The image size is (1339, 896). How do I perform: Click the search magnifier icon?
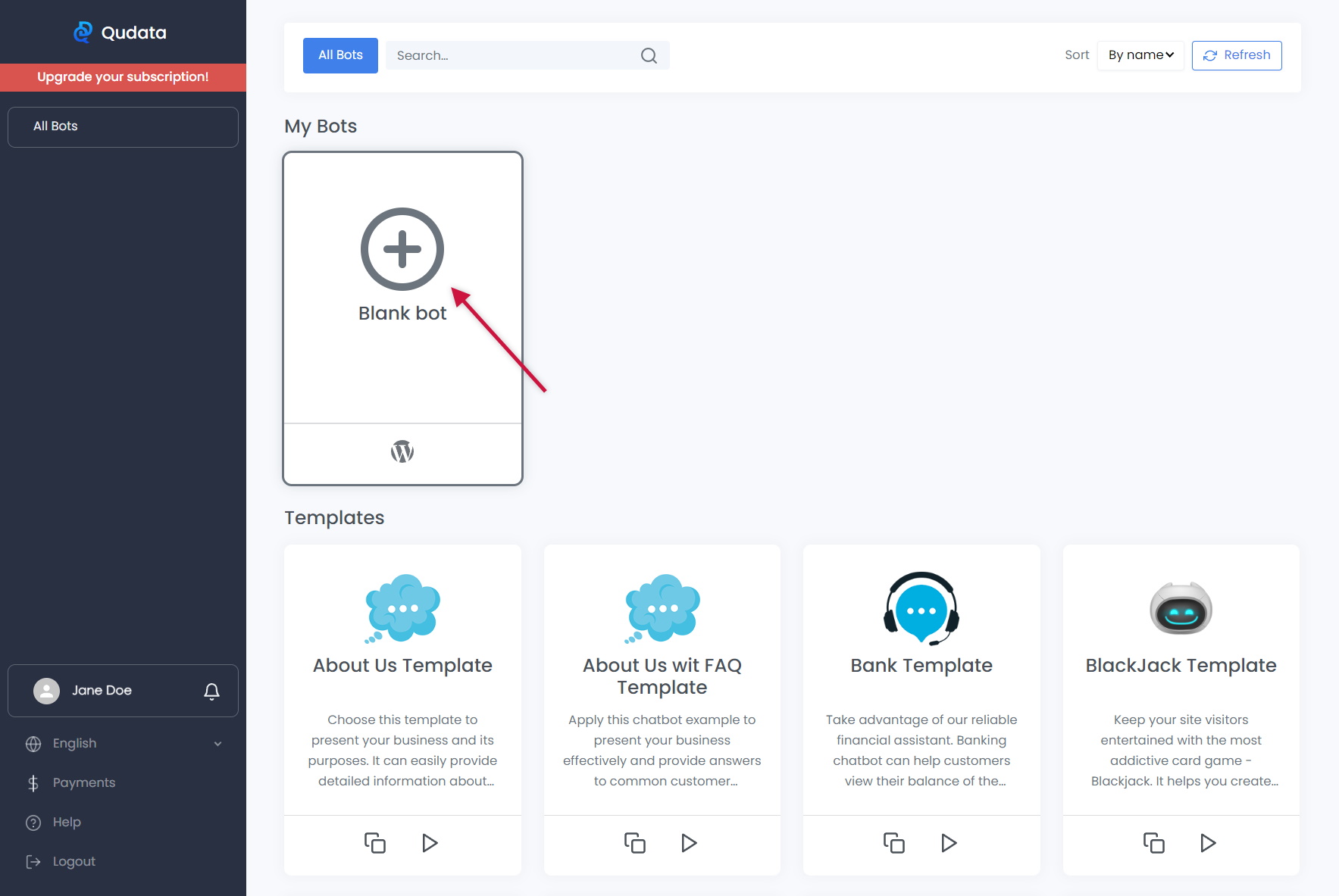[649, 55]
